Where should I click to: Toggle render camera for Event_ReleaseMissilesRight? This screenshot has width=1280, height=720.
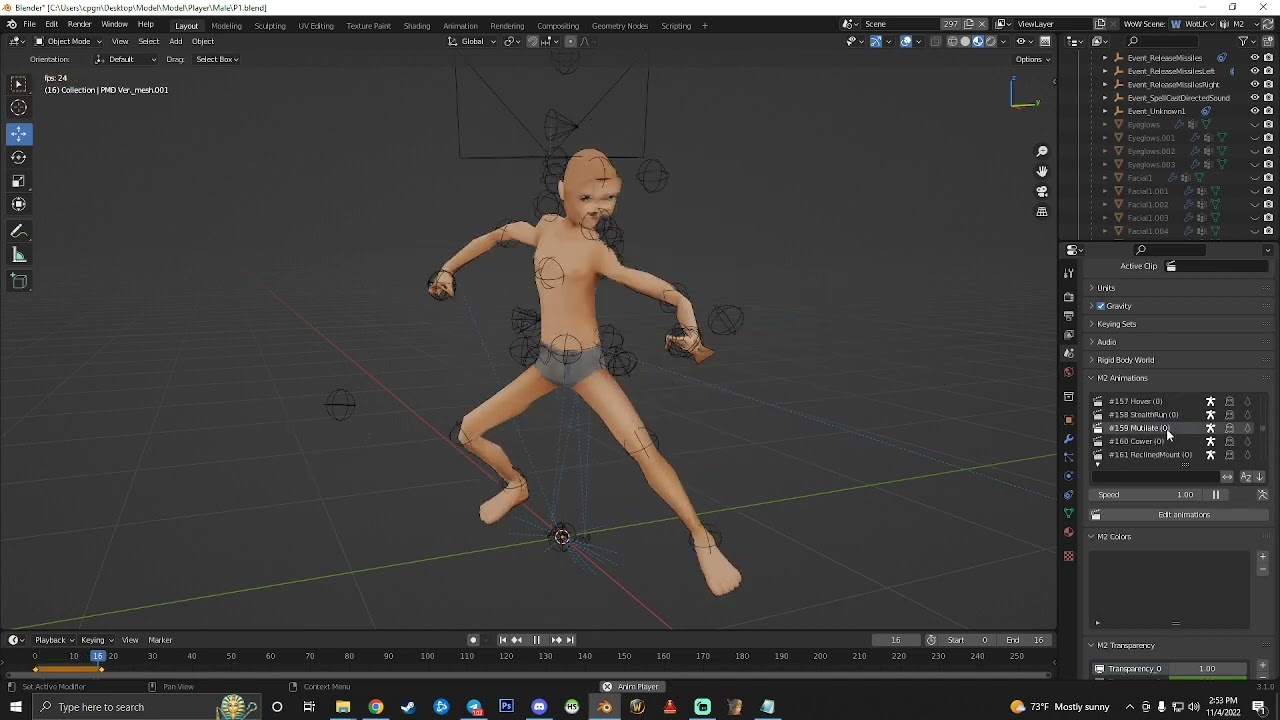click(1268, 85)
